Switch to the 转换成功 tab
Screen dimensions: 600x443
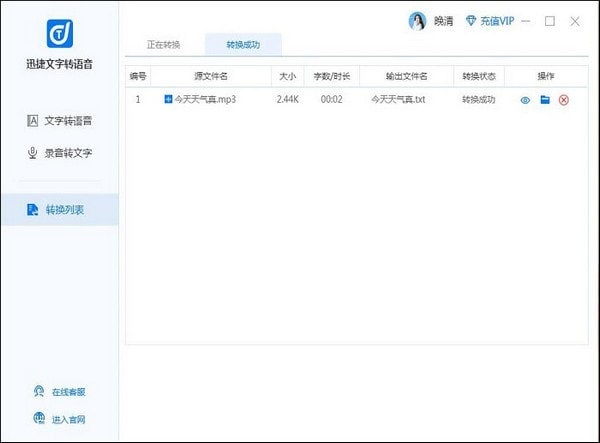243,45
